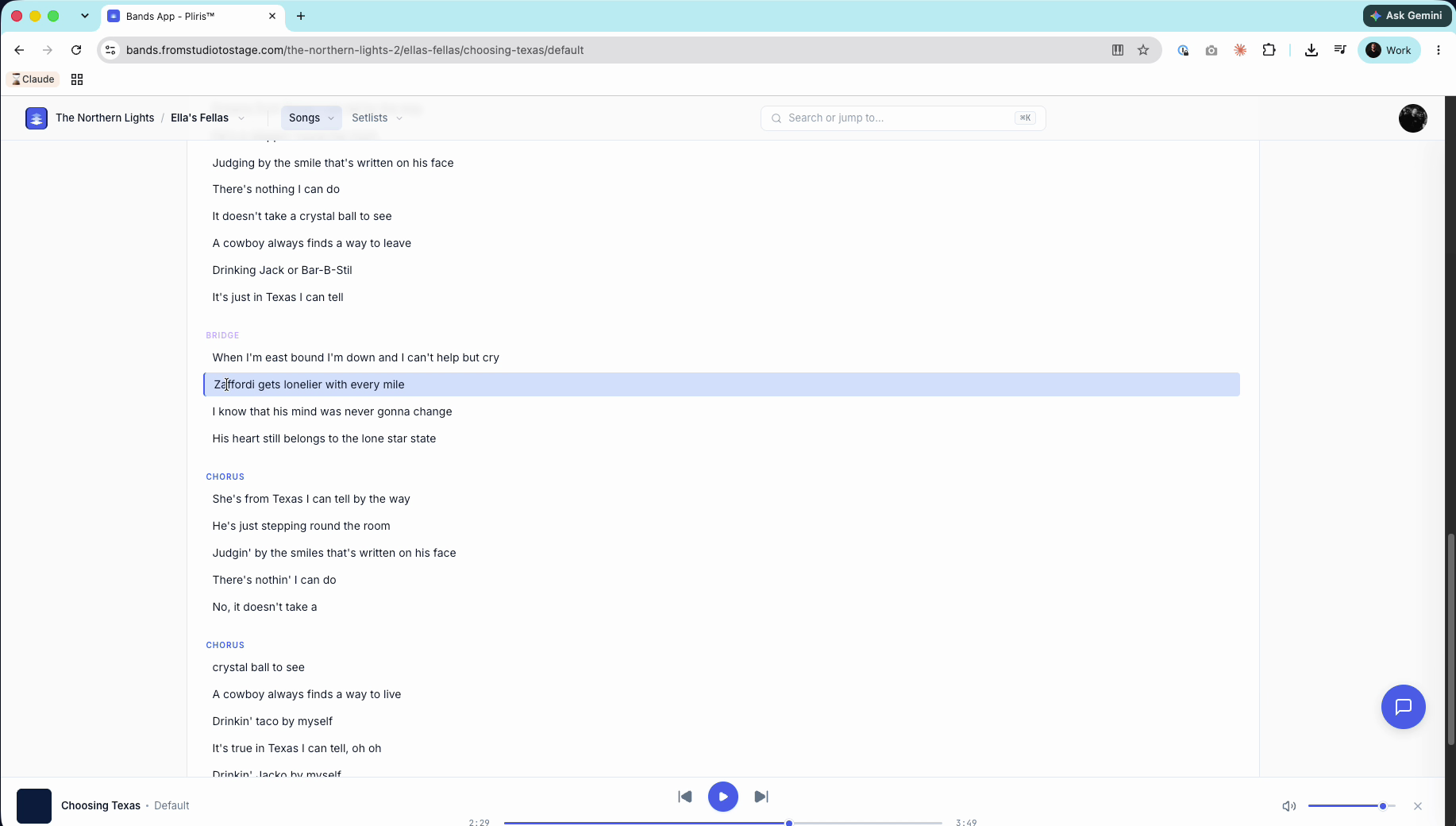The width and height of the screenshot is (1456, 826).
Task: Open the Setlists dropdown menu
Action: click(x=377, y=118)
